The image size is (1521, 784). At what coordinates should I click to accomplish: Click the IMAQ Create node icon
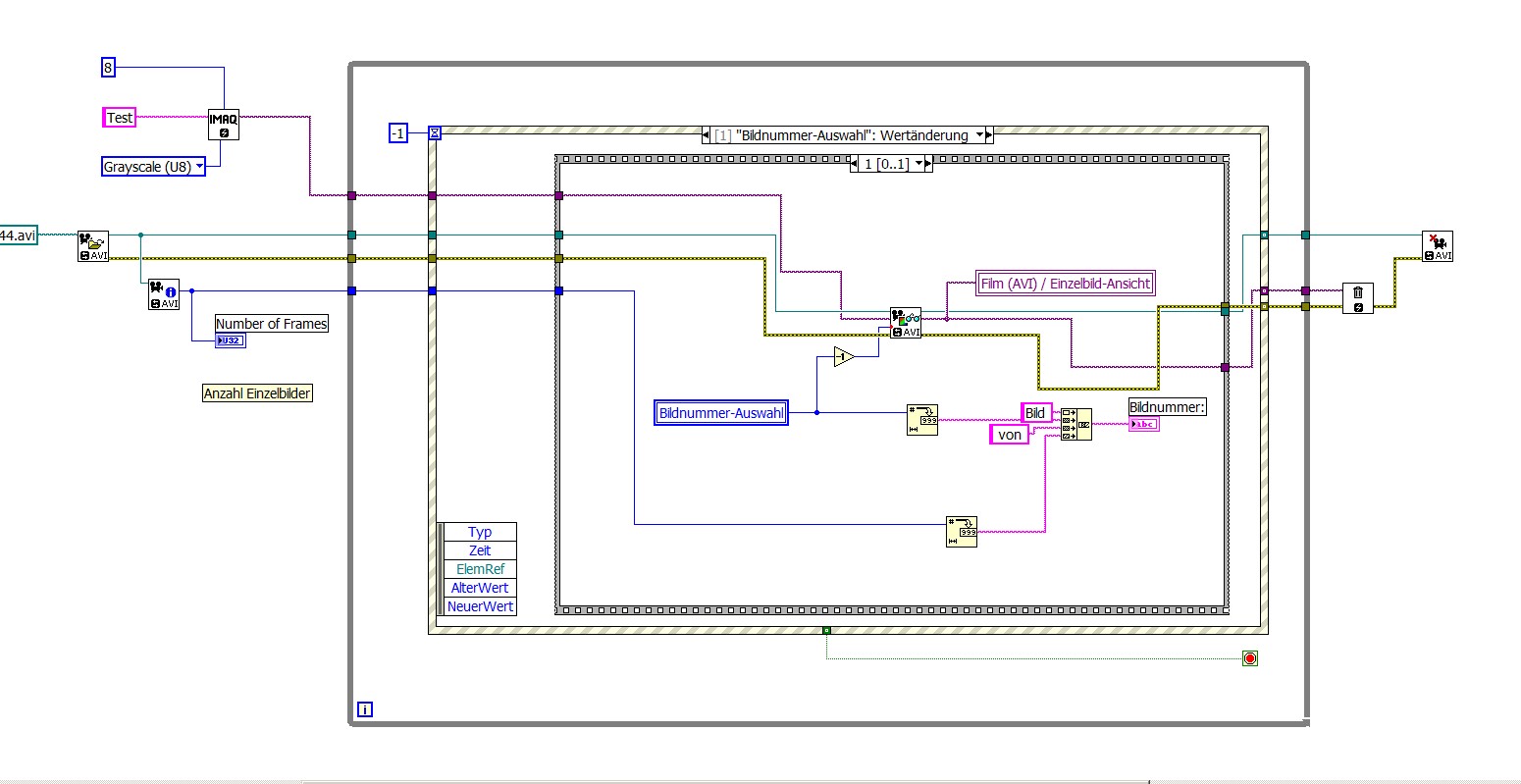click(x=224, y=125)
